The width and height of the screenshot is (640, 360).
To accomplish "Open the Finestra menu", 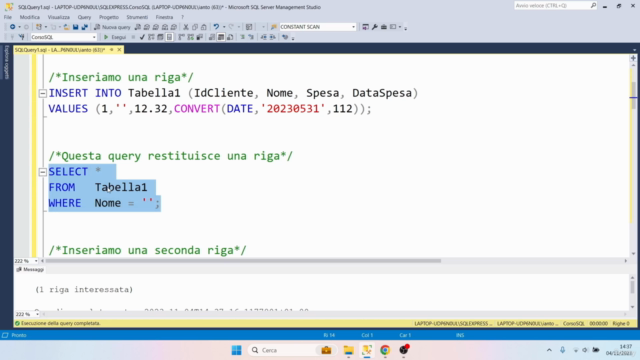I will (164, 17).
